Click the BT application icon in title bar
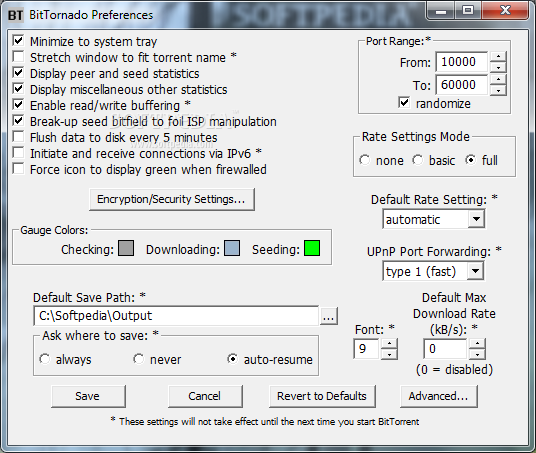 pos(15,15)
